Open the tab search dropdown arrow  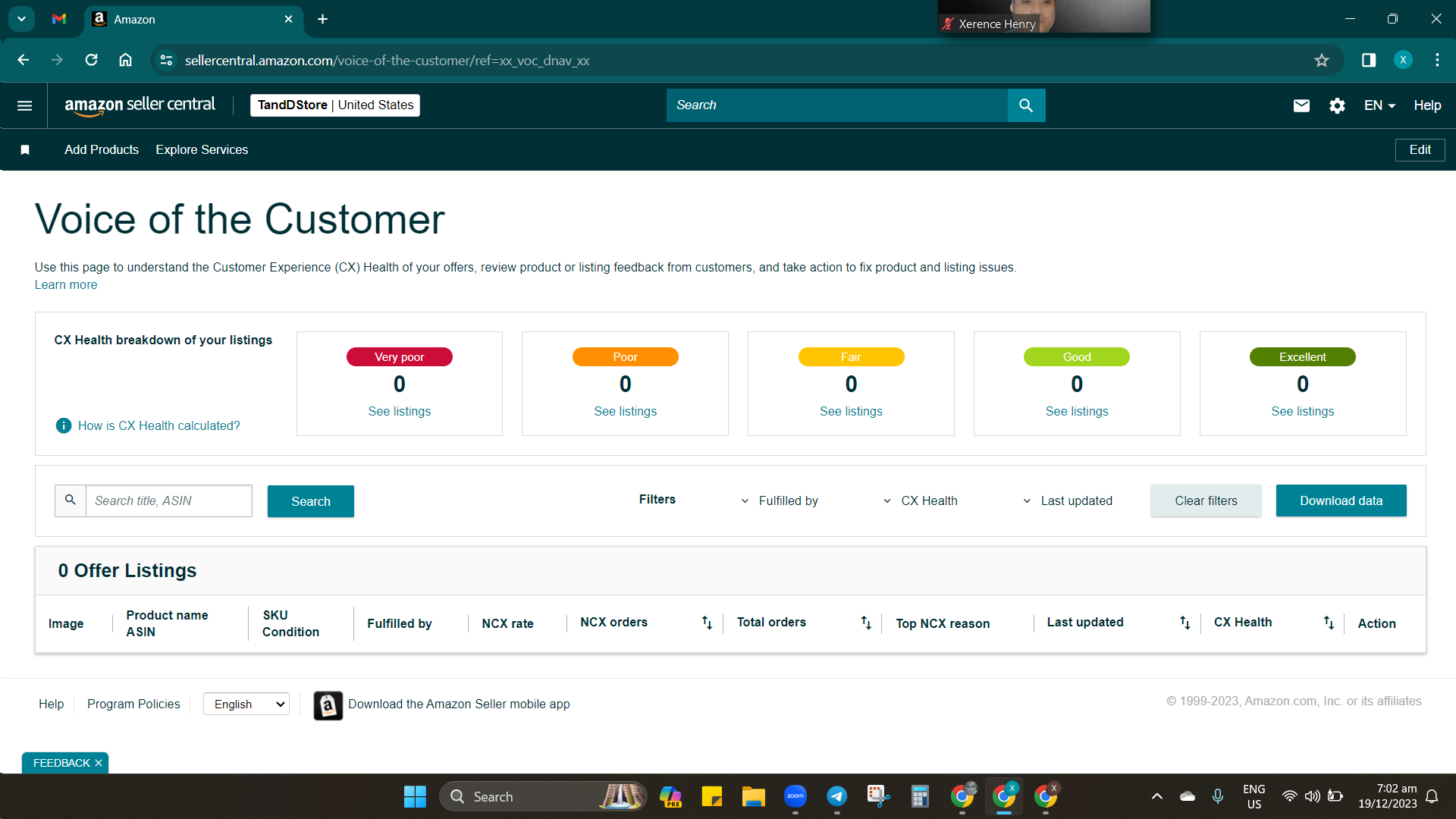(21, 19)
